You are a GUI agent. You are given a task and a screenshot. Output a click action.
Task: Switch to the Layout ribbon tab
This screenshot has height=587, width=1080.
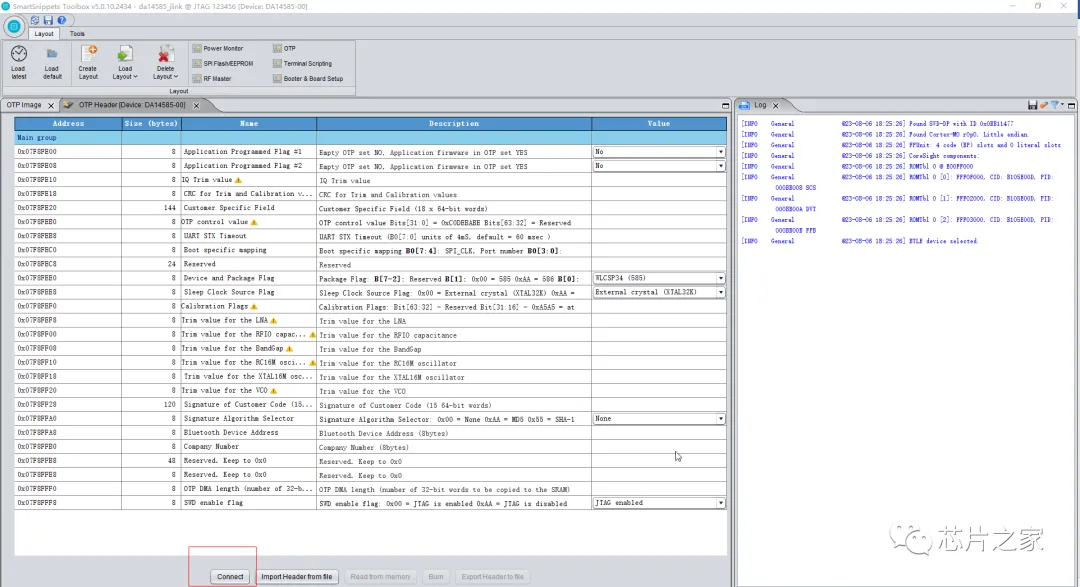(x=43, y=34)
